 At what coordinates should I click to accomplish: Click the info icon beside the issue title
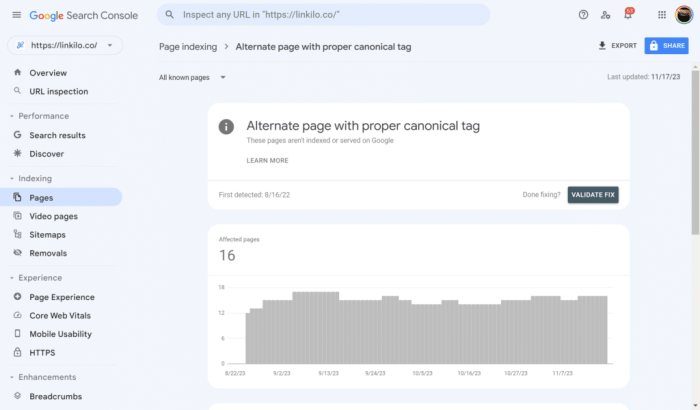(x=226, y=127)
